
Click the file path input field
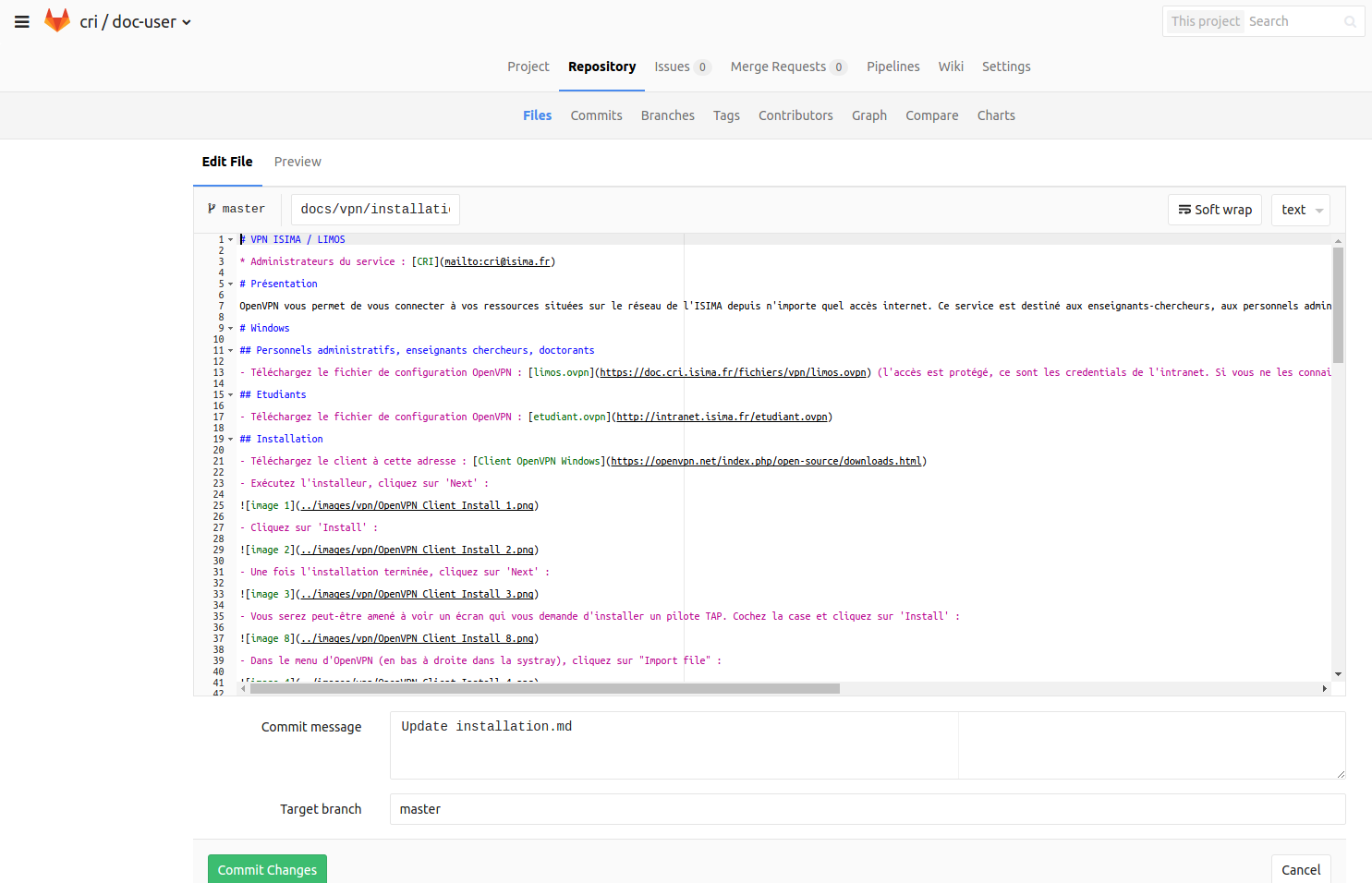coord(375,210)
